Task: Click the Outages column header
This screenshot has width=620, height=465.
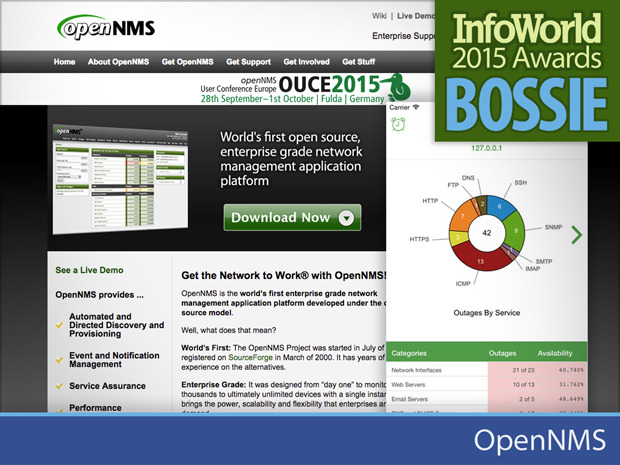Action: 502,353
